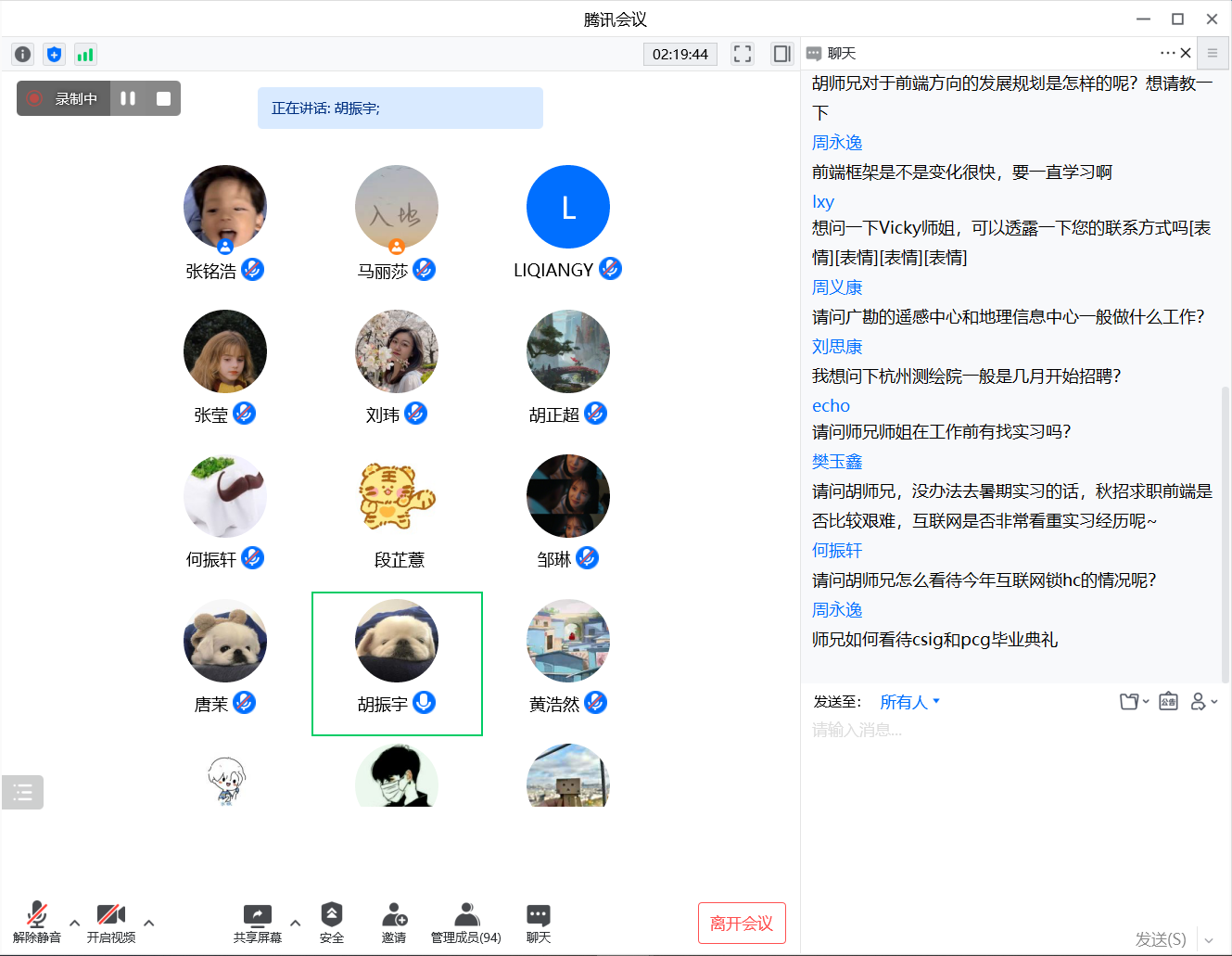Open the Invite (邀请) icon
This screenshot has width=1232, height=956.
(394, 922)
